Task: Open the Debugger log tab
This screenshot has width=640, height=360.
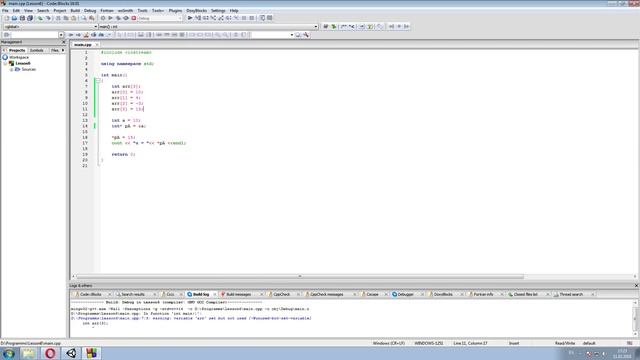Action: [405, 294]
